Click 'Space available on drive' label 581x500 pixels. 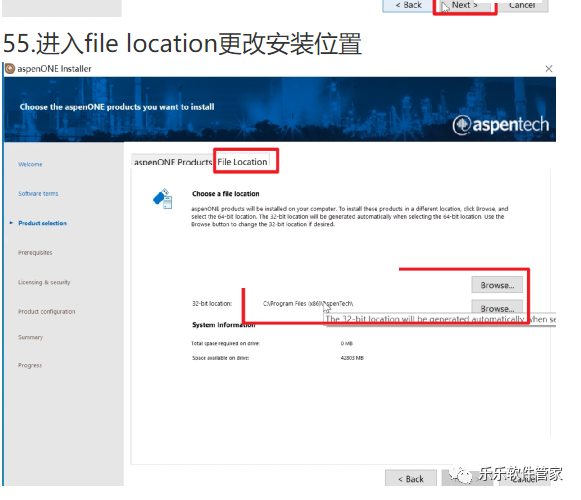[220, 358]
